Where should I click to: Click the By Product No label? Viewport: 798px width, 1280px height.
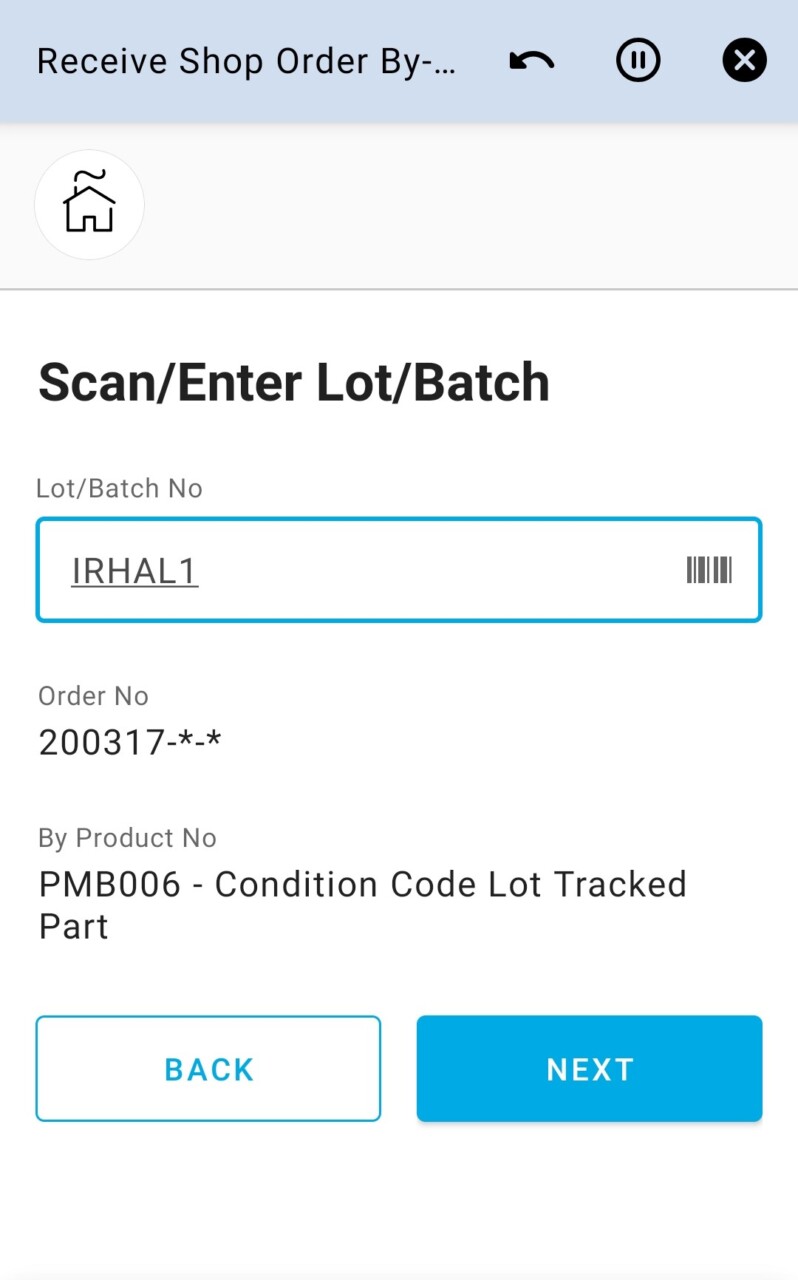(x=127, y=838)
